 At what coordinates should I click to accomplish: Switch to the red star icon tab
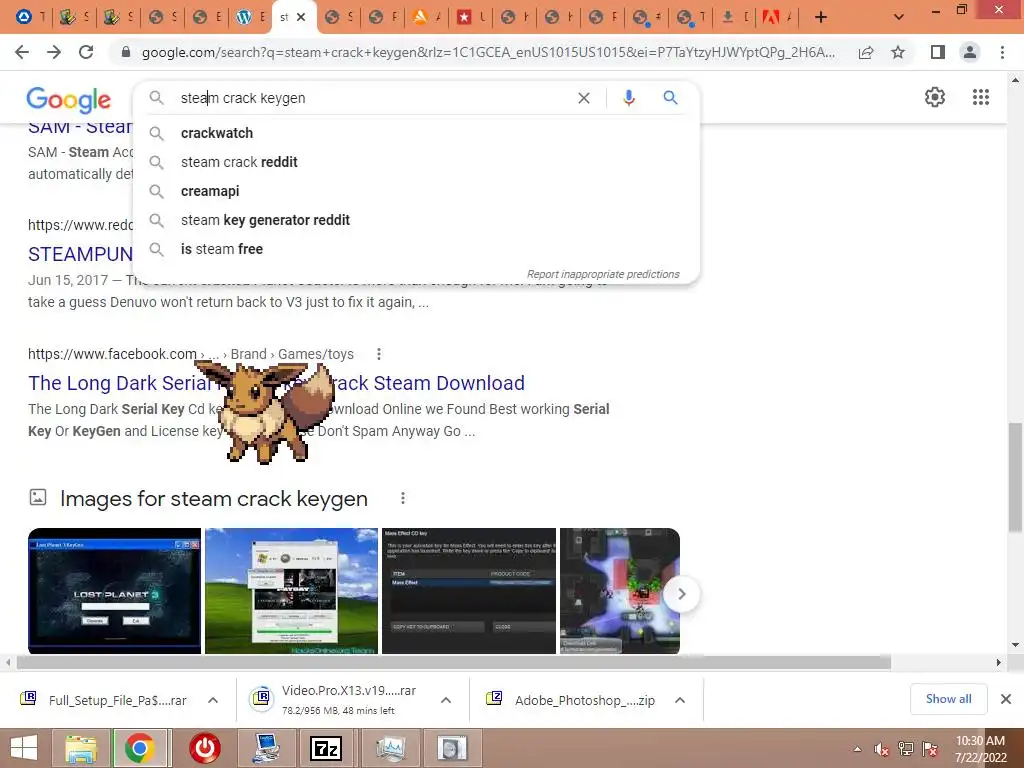click(x=470, y=18)
